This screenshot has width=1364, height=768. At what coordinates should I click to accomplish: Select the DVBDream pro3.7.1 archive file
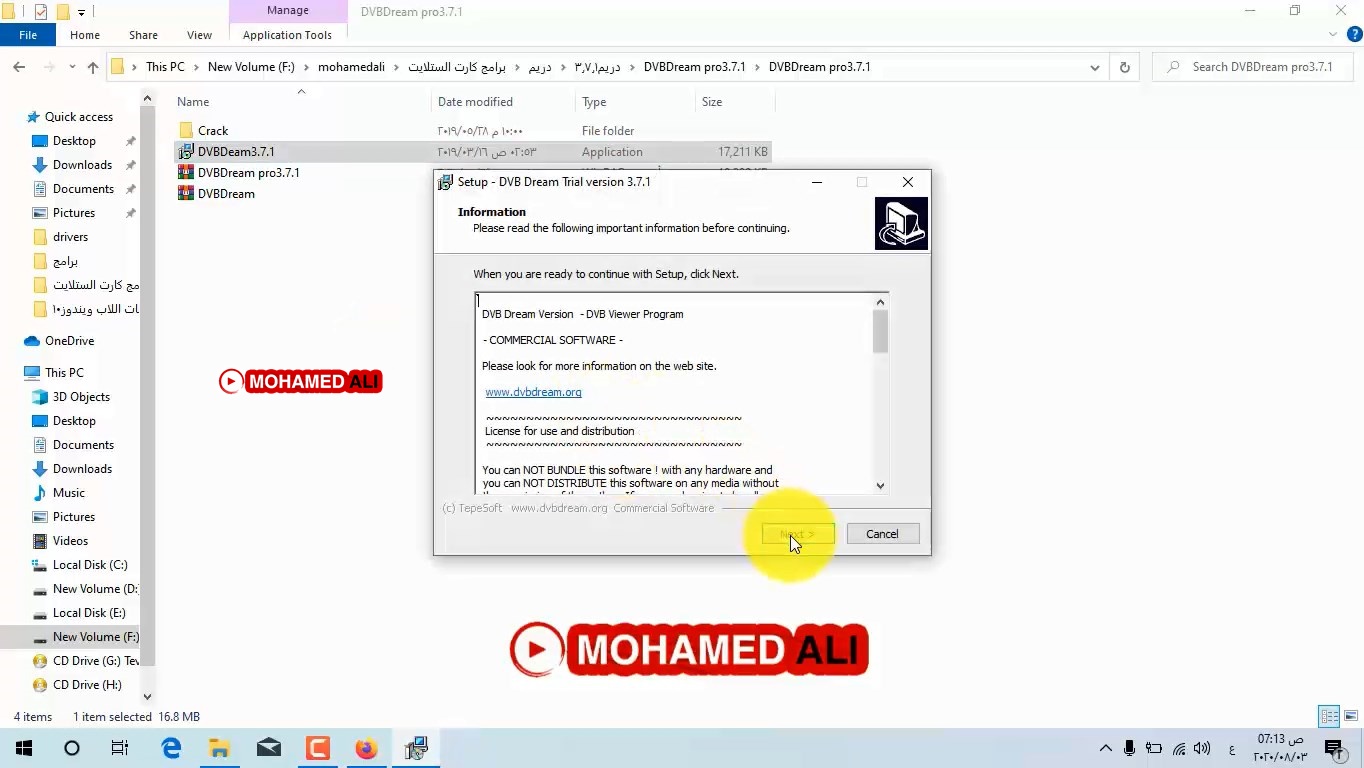click(248, 173)
